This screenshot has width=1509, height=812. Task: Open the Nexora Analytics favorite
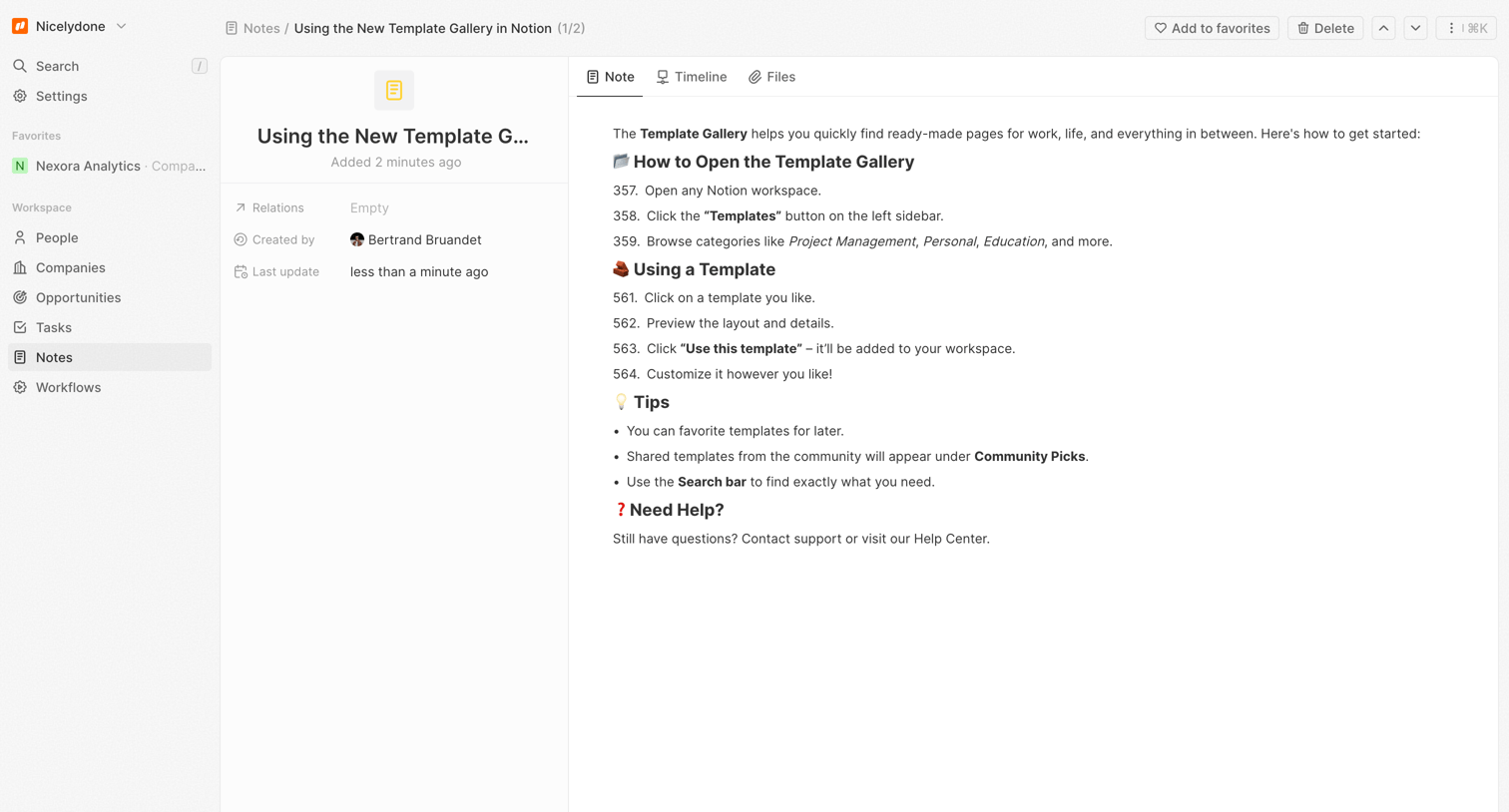tap(110, 166)
